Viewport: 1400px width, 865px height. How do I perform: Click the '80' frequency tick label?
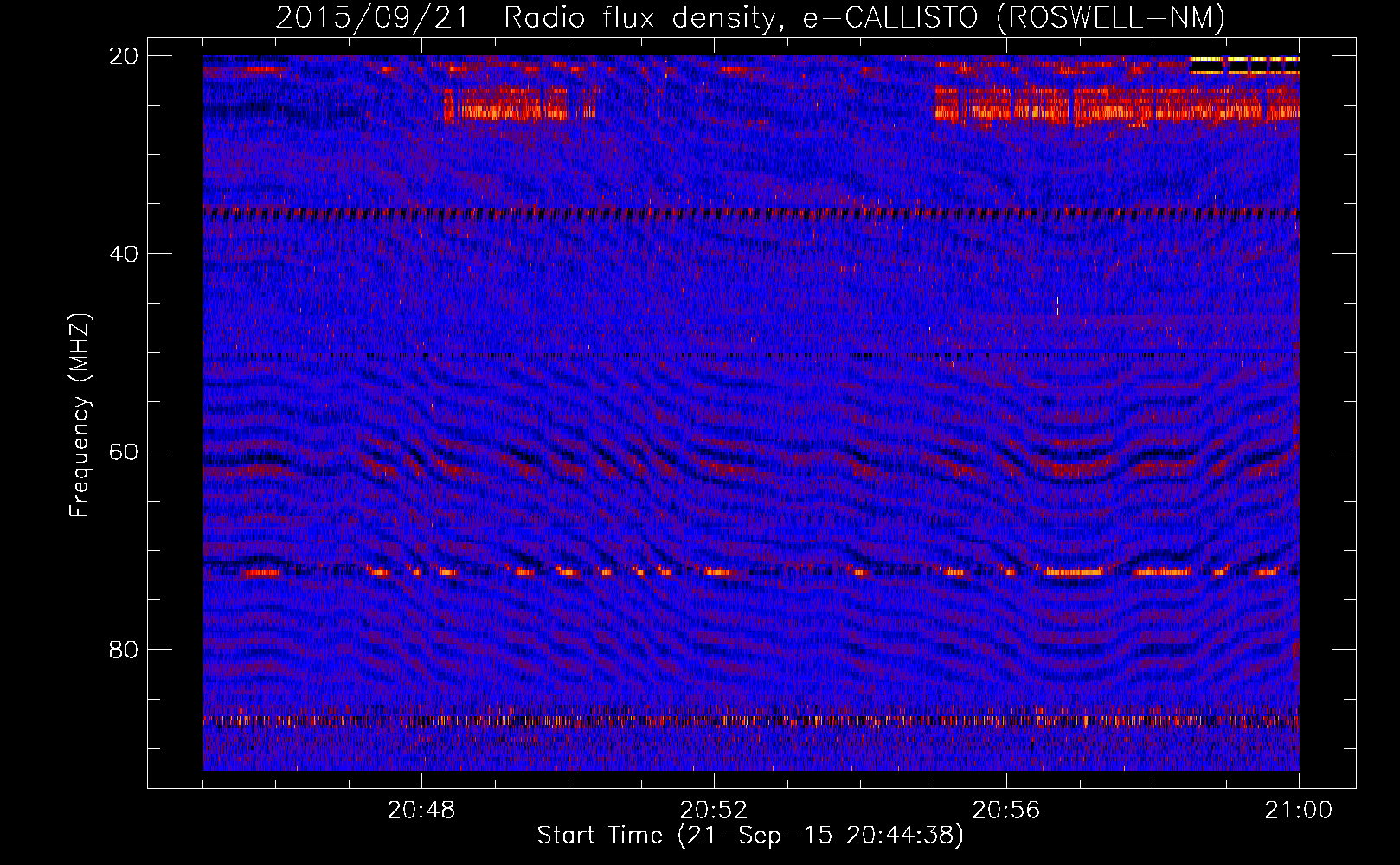pyautogui.click(x=124, y=650)
